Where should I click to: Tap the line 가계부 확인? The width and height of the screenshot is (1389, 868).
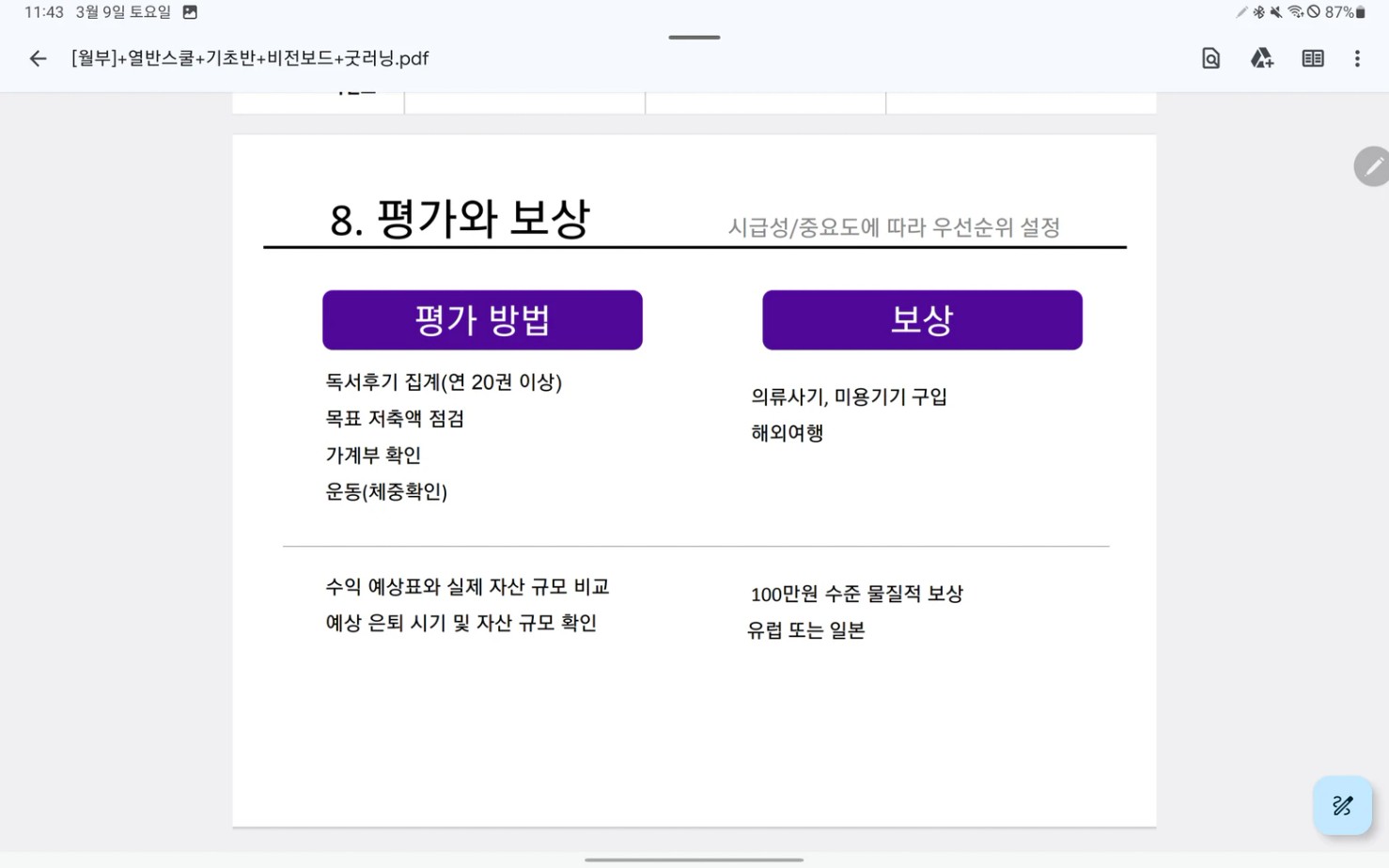373,456
